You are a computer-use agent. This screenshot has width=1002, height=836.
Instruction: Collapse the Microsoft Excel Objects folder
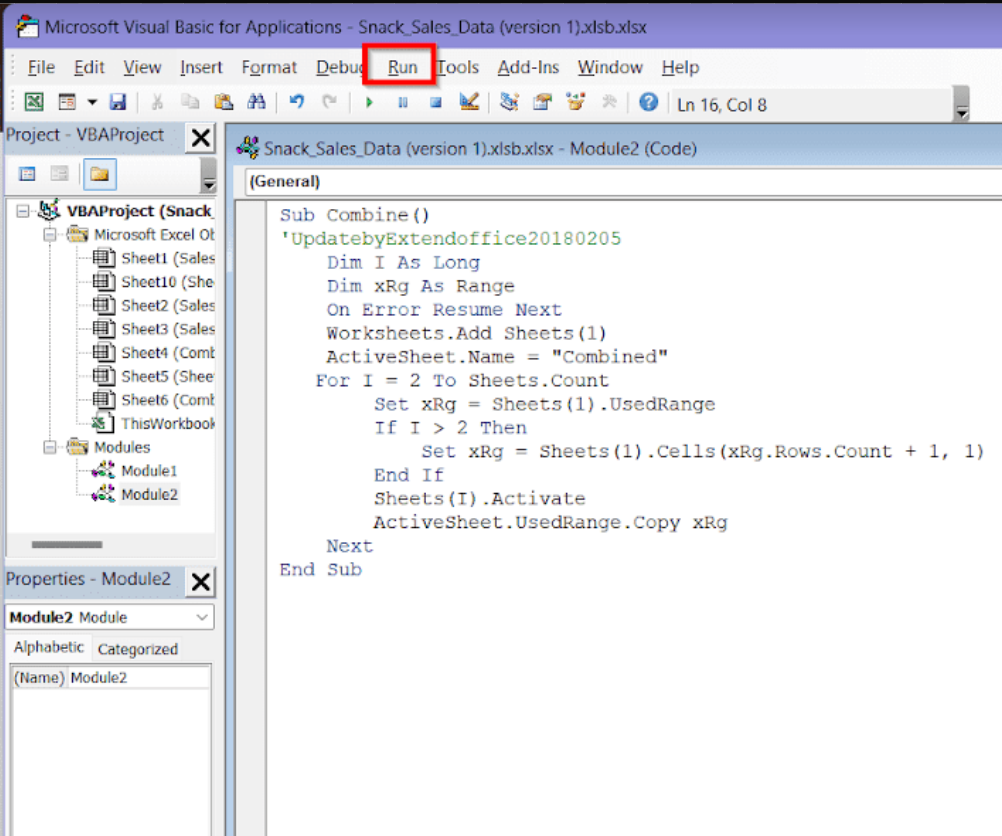coord(50,235)
